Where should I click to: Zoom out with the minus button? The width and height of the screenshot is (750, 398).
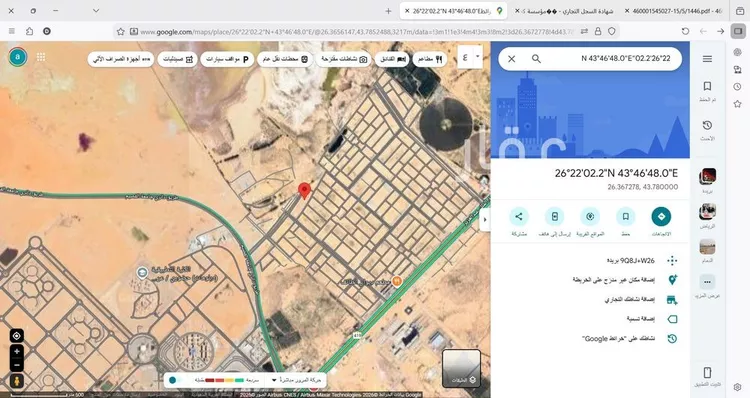(x=17, y=365)
